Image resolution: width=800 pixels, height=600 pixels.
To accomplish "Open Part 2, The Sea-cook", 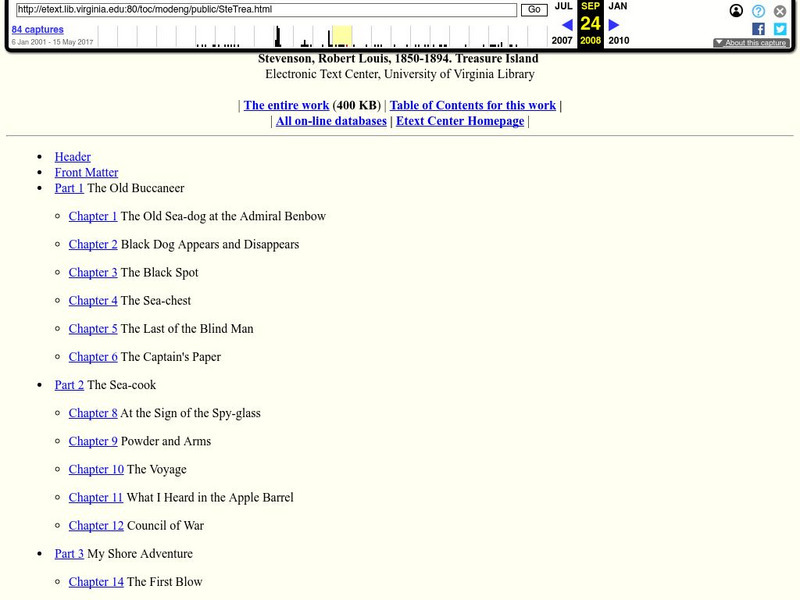I will click(x=69, y=384).
